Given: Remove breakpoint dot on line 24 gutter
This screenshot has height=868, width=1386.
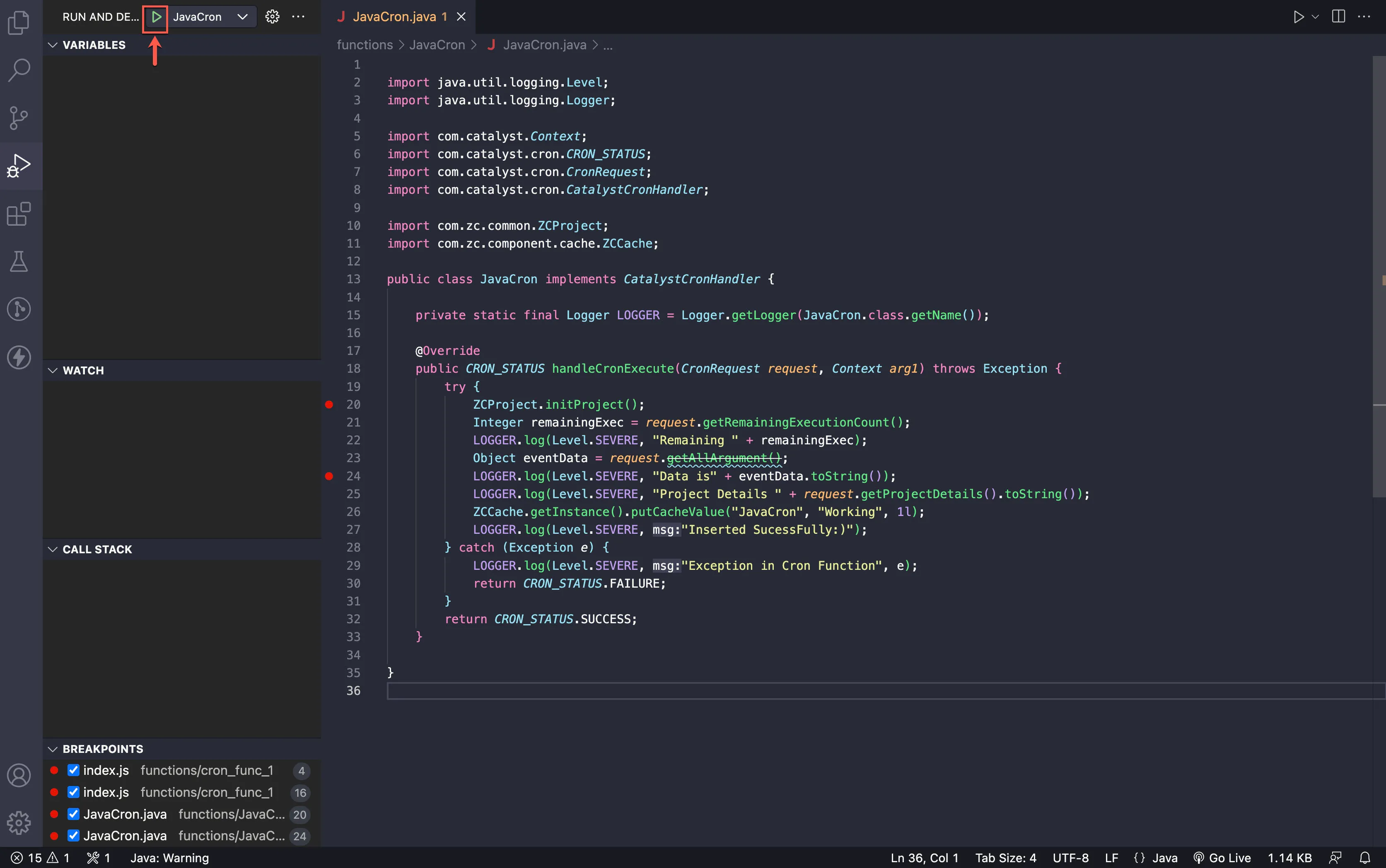Looking at the screenshot, I should point(329,476).
